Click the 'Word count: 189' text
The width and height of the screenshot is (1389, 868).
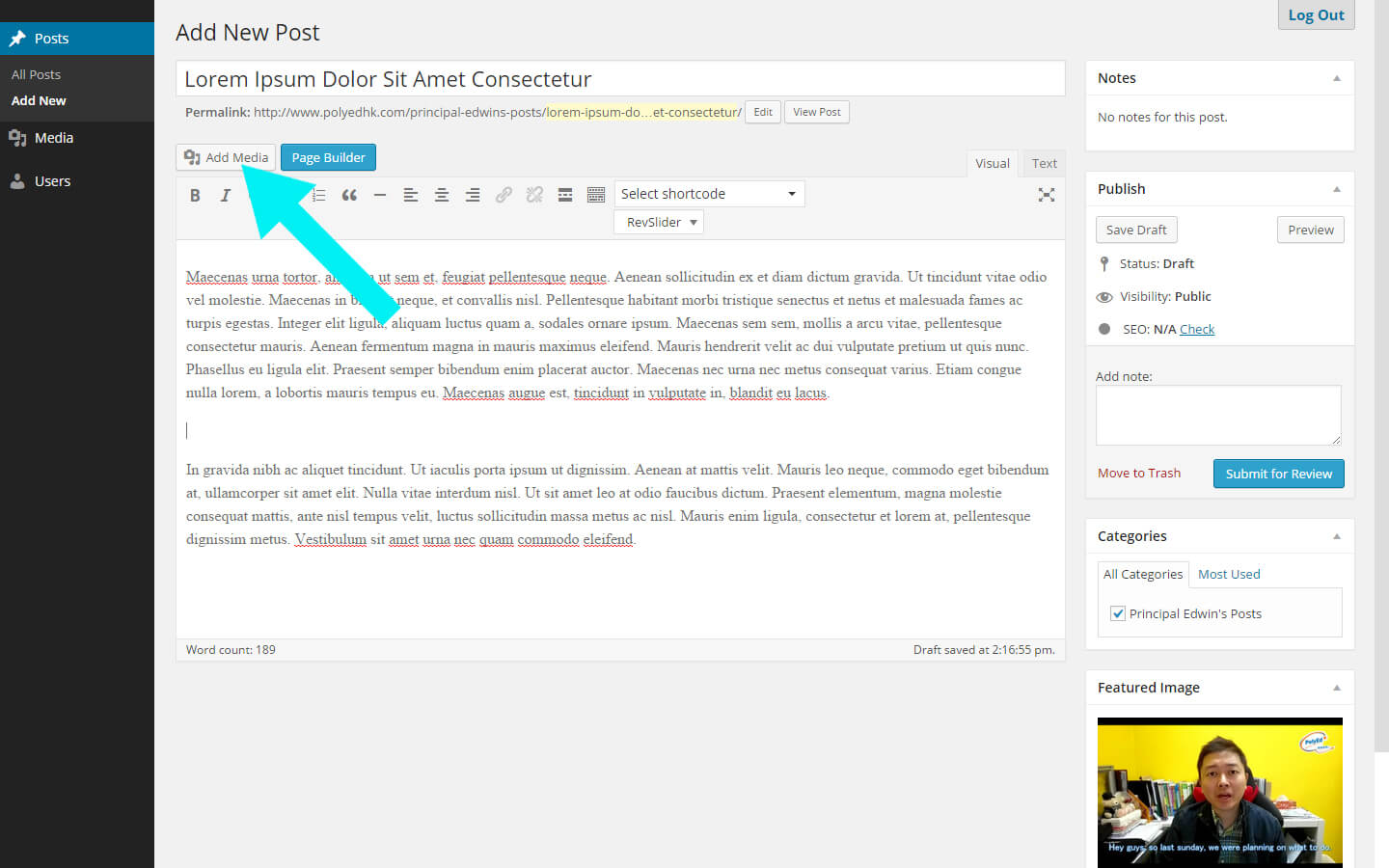231,650
